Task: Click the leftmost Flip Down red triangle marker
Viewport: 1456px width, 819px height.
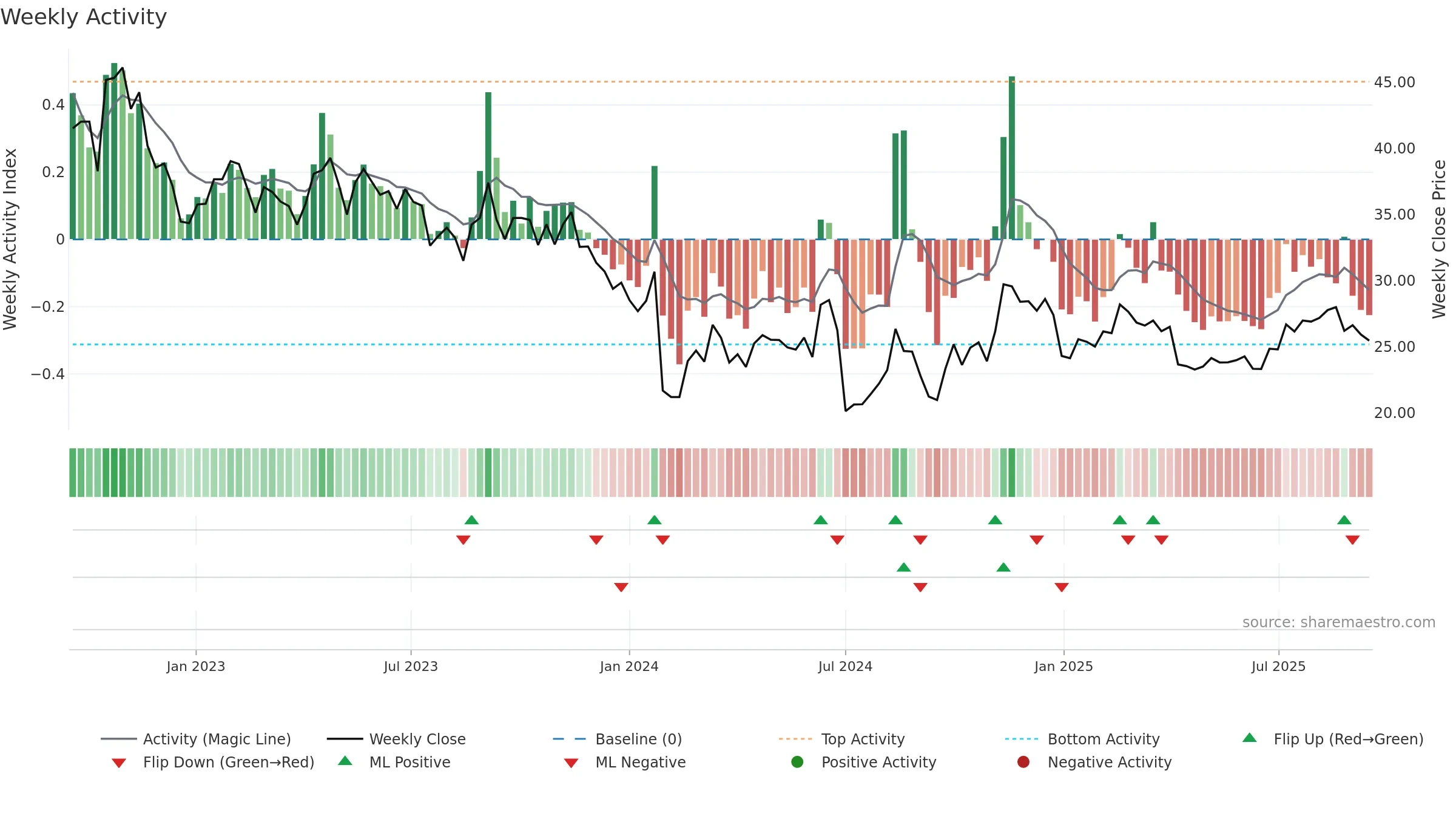Action: pyautogui.click(x=463, y=540)
